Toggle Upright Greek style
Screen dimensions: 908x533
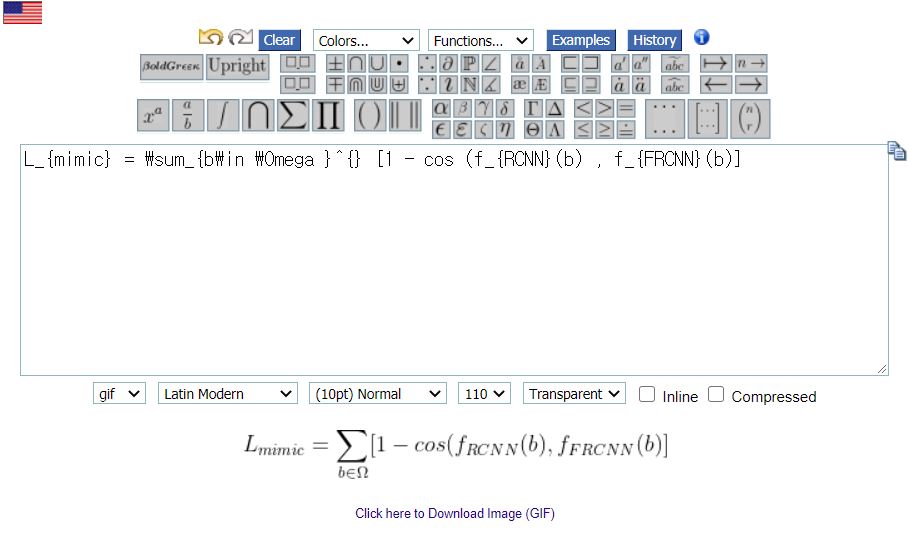point(237,67)
